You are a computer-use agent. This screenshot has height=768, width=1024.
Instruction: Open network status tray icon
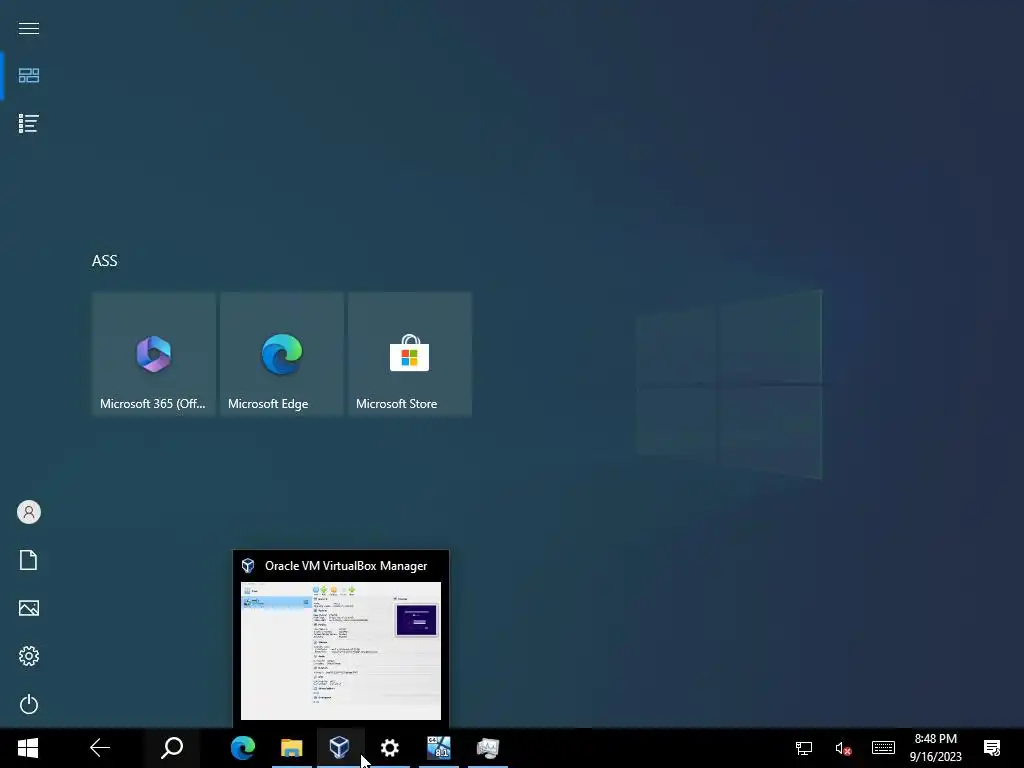click(804, 748)
